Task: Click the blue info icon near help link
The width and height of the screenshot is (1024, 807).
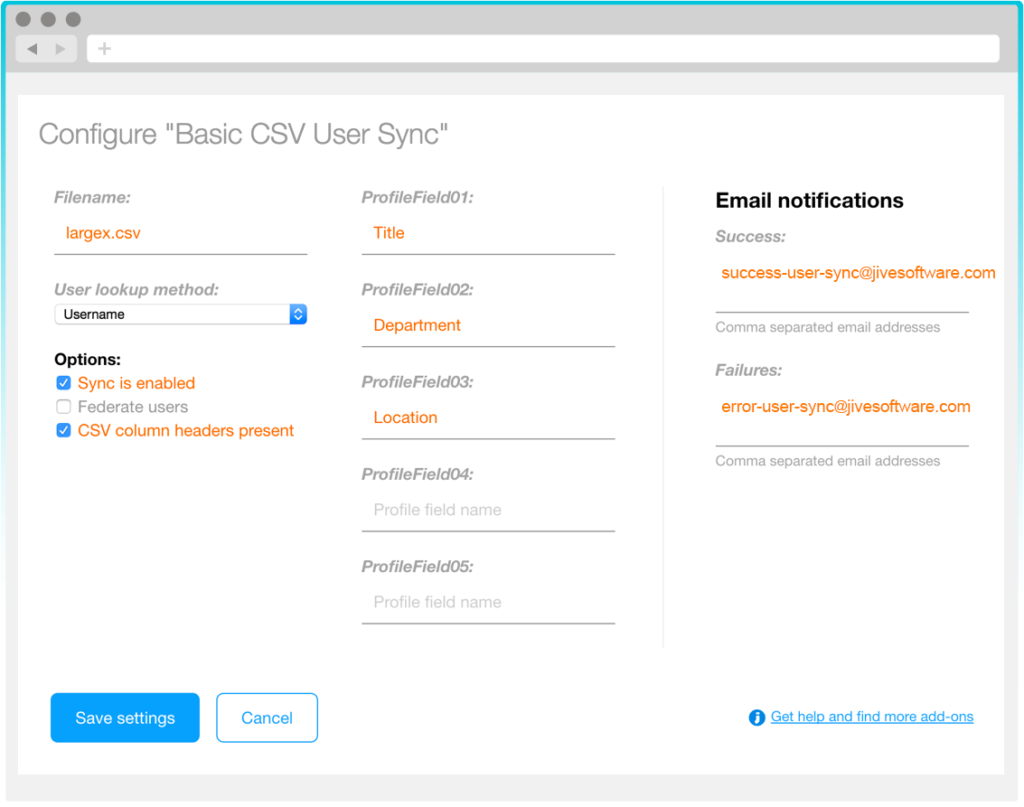Action: coord(757,717)
